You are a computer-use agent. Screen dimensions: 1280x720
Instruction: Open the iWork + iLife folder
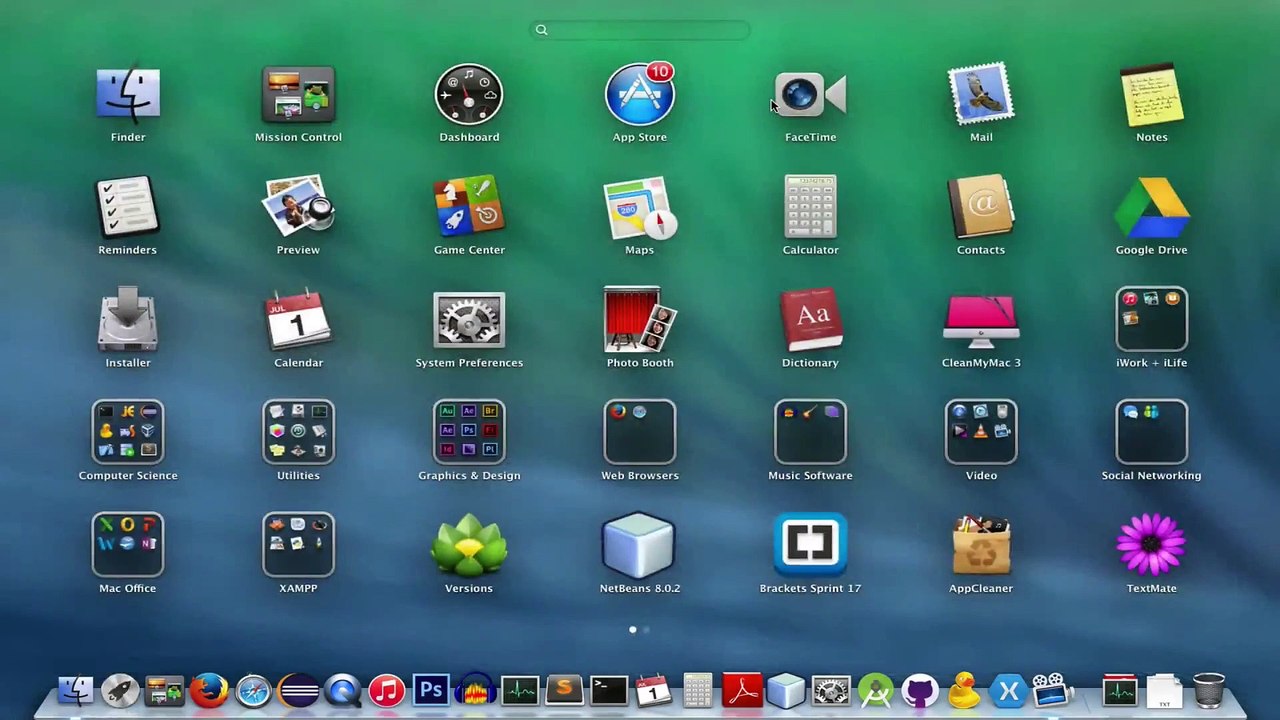coord(1152,320)
